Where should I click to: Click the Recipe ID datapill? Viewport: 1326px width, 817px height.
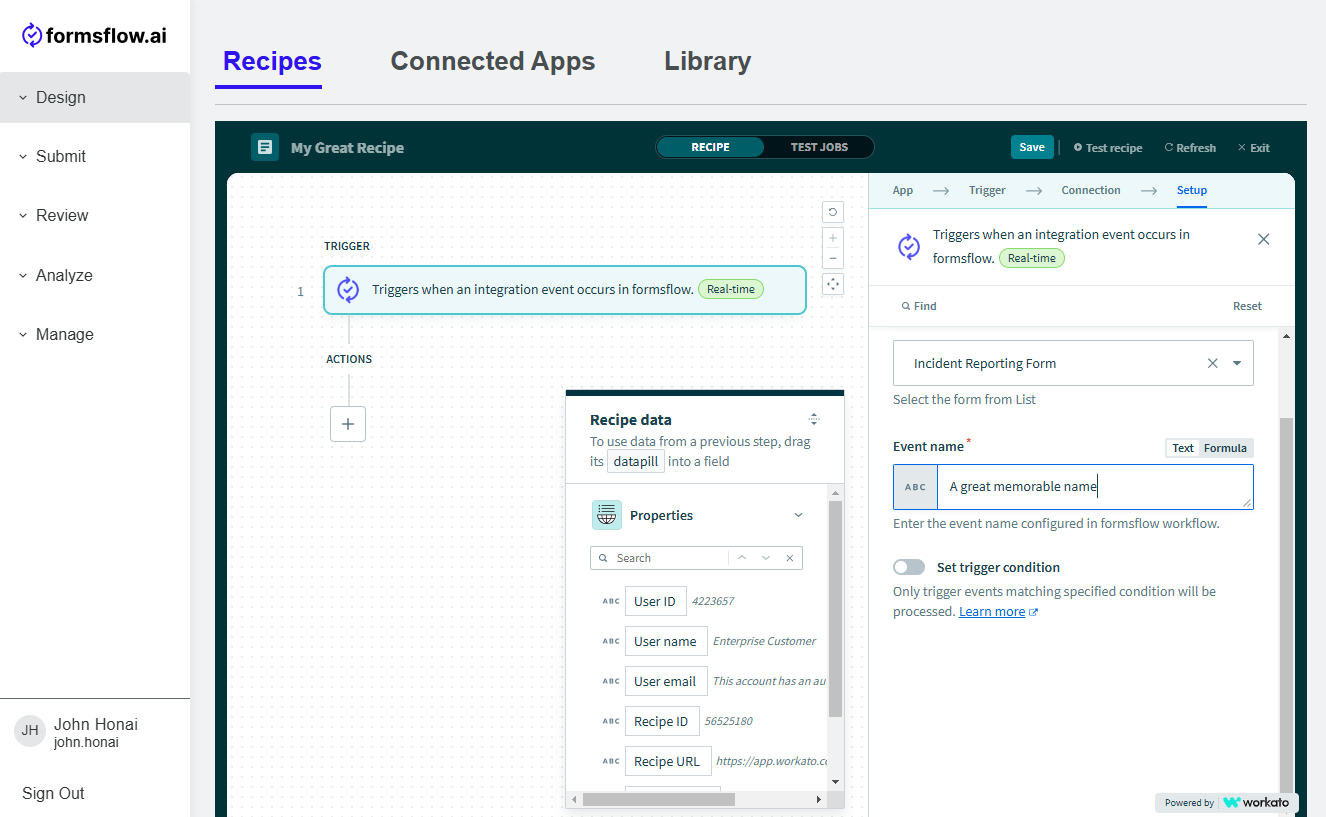coord(662,721)
